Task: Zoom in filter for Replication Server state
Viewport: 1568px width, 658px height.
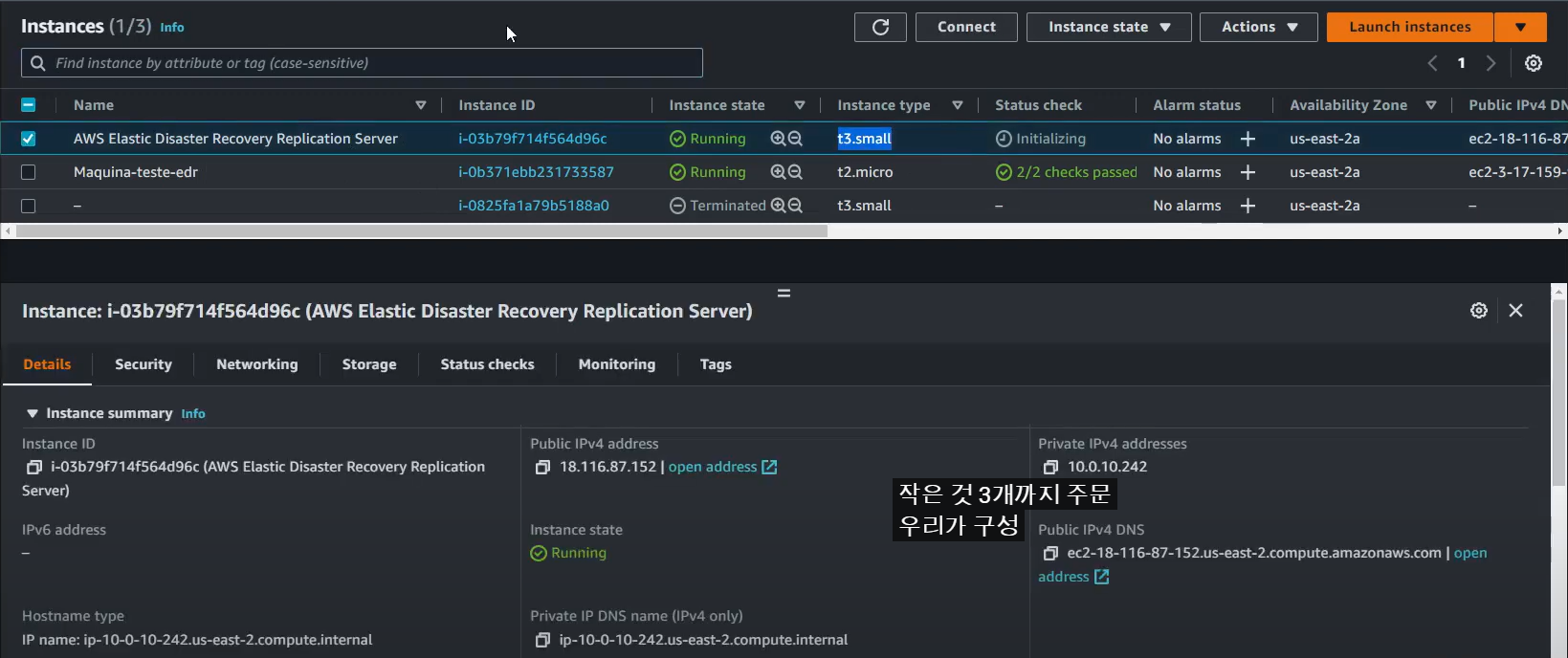Action: 778,139
